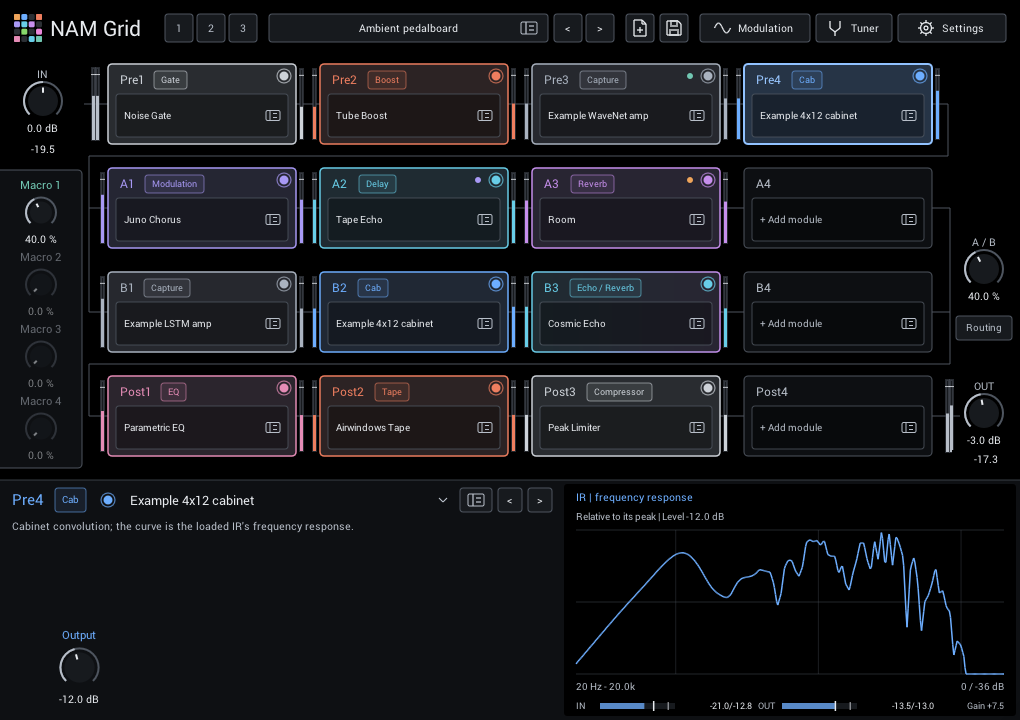This screenshot has height=720, width=1020.
Task: Click the Macro 1 knob
Action: pyautogui.click(x=40, y=212)
